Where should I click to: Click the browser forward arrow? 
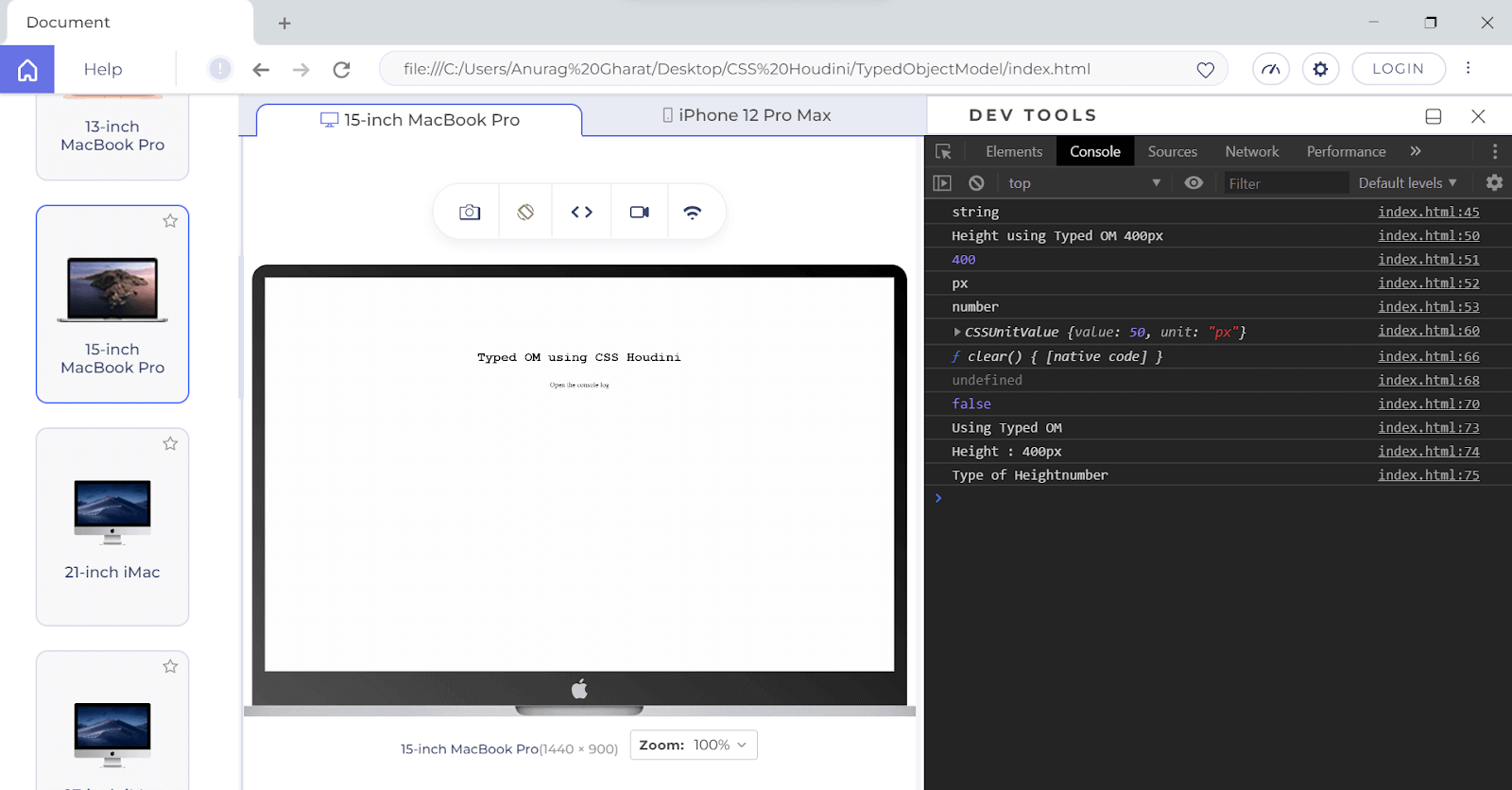pyautogui.click(x=301, y=70)
